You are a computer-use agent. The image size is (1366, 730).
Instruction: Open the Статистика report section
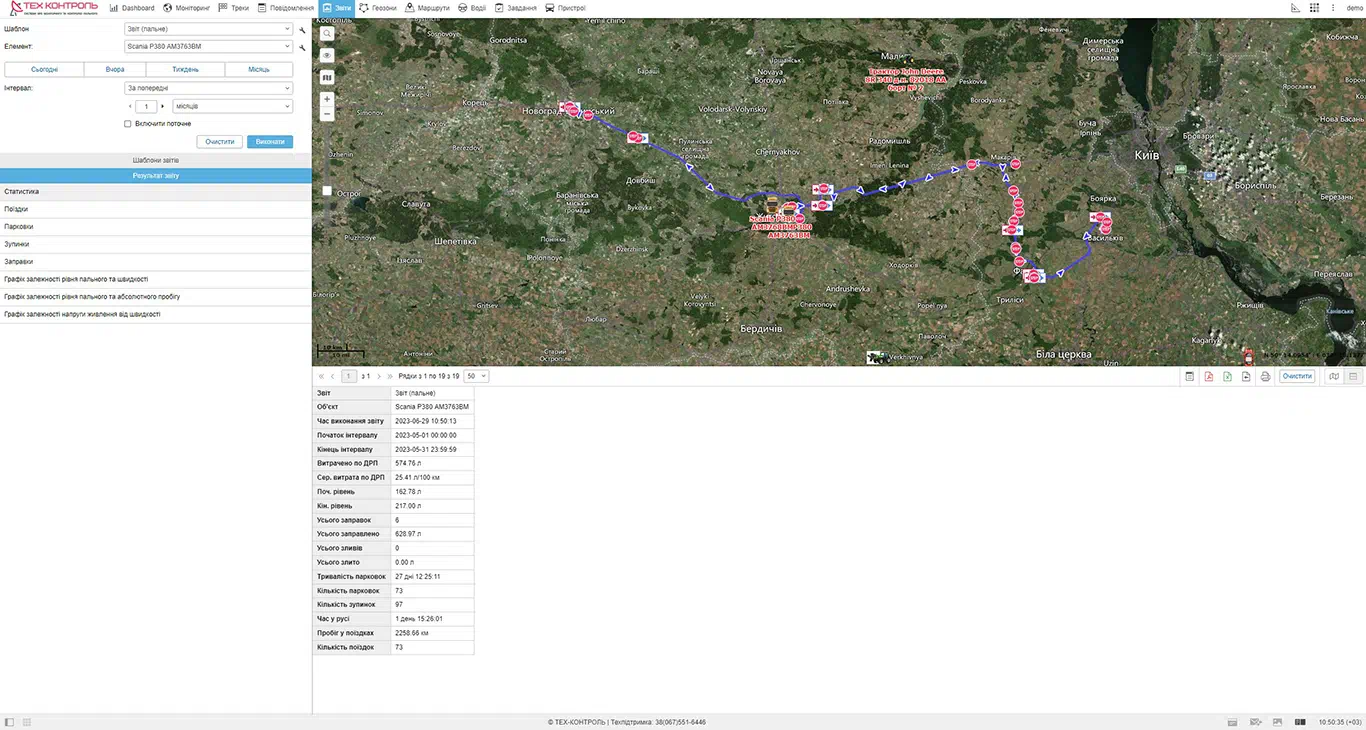[156, 192]
